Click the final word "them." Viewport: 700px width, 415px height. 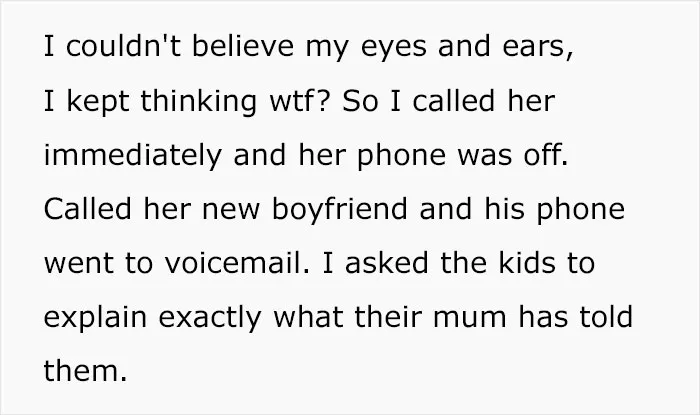(x=86, y=371)
